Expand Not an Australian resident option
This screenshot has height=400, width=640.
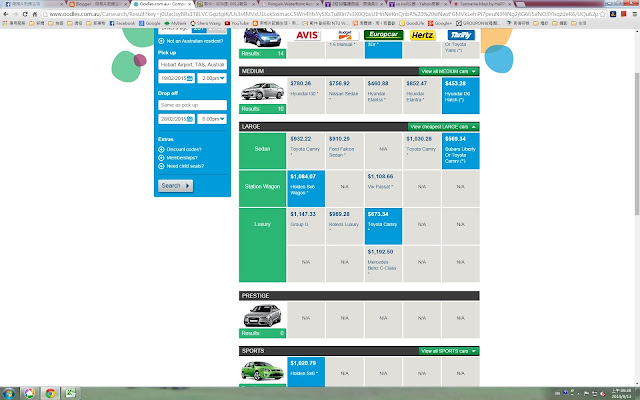195,41
